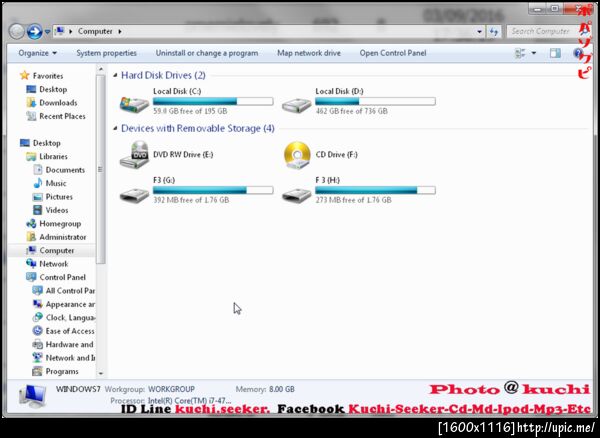Click the Back navigation arrow
600x438 pixels.
pyautogui.click(x=17, y=31)
